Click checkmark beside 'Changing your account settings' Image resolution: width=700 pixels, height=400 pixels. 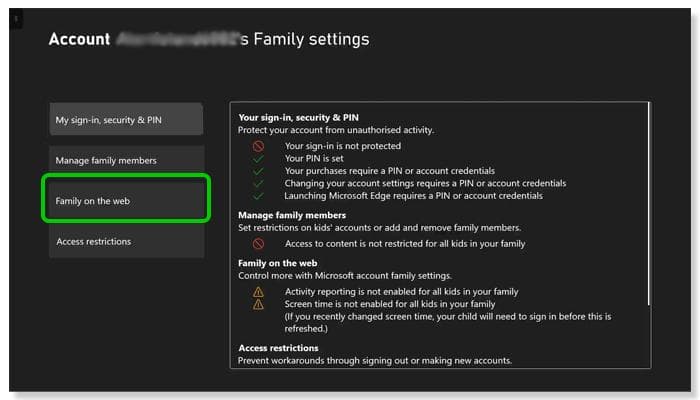click(x=258, y=183)
